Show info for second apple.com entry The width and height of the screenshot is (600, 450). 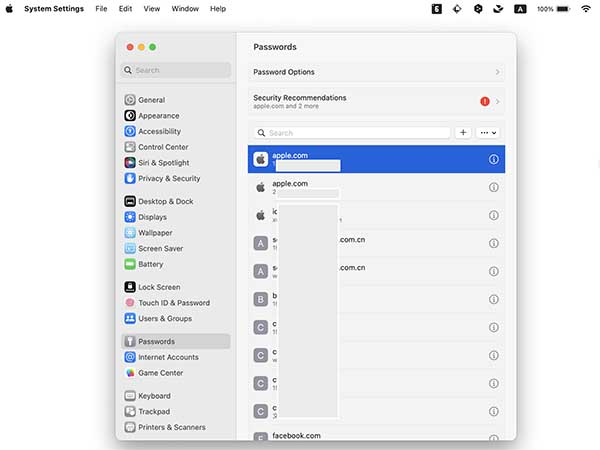[x=494, y=187]
